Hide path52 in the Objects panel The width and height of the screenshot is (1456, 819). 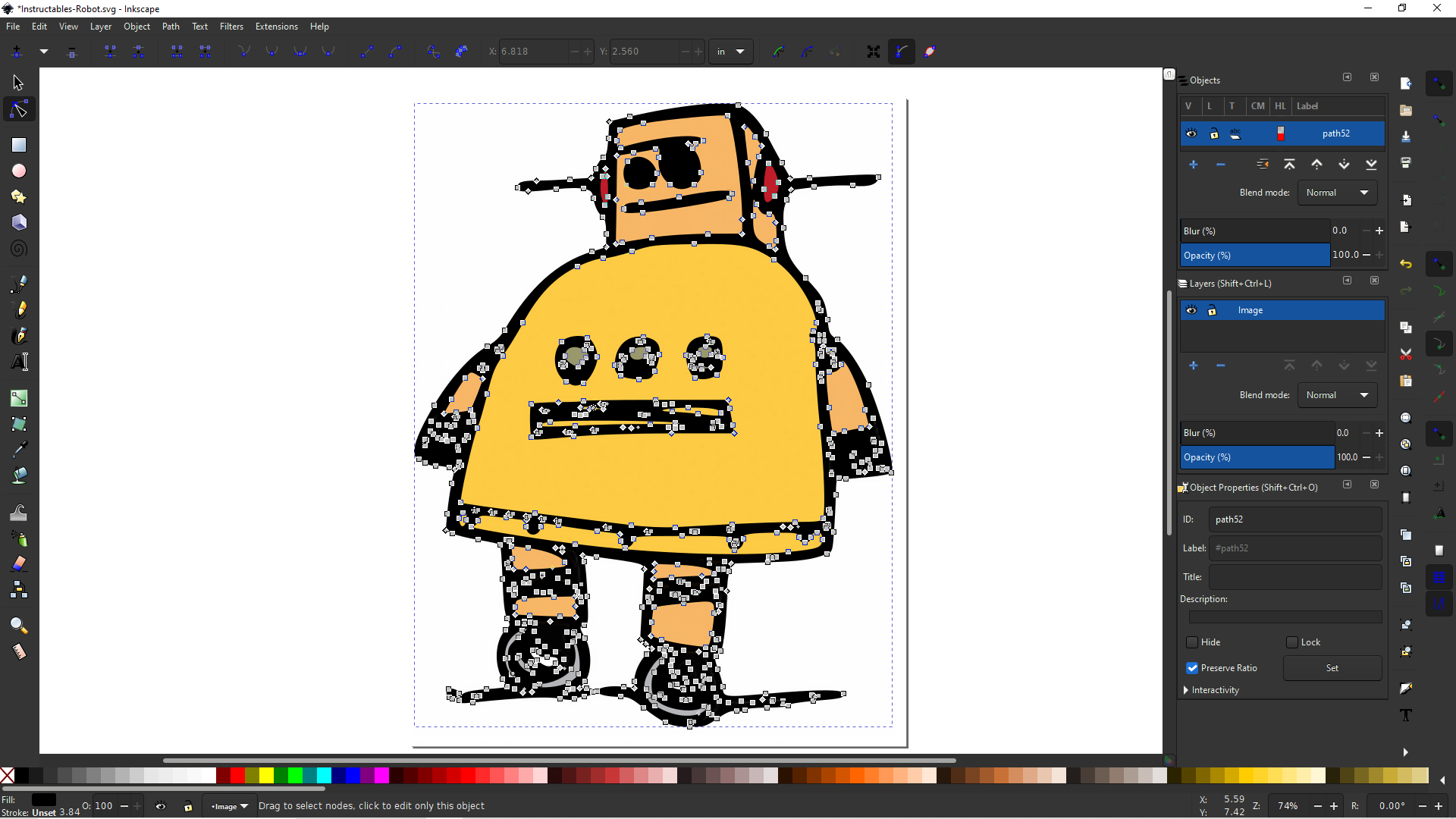point(1191,133)
